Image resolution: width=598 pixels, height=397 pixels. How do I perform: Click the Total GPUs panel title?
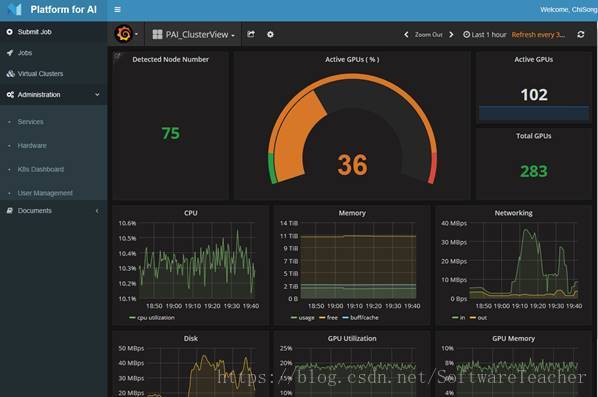click(x=534, y=136)
